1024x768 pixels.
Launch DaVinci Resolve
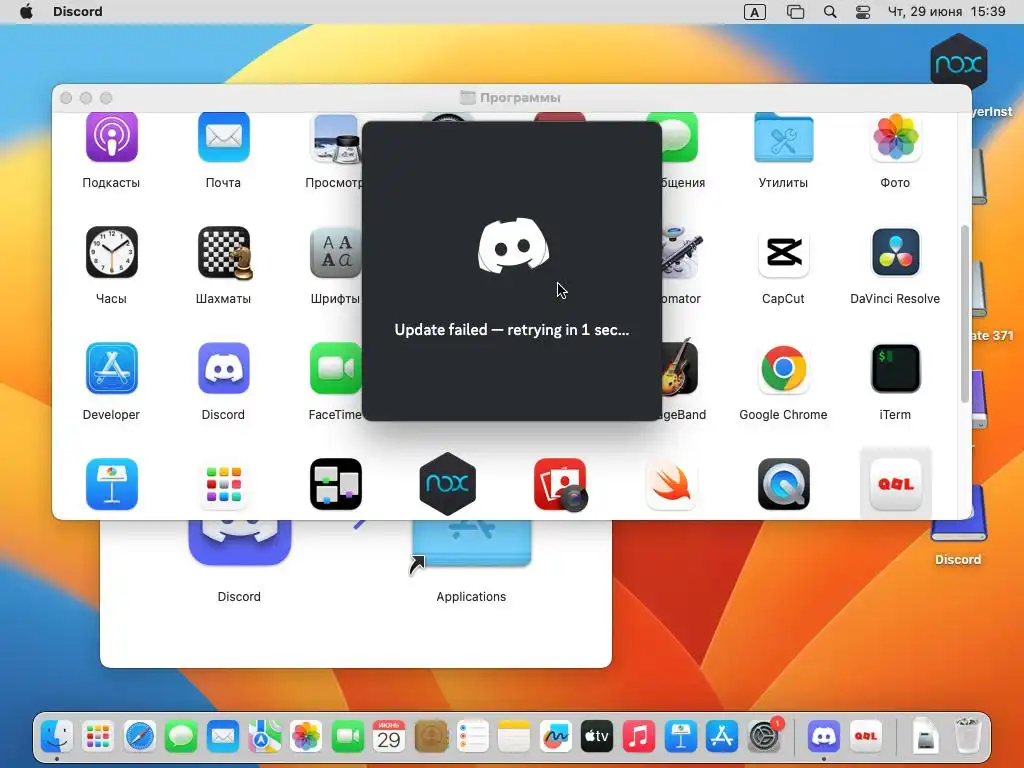(x=895, y=252)
